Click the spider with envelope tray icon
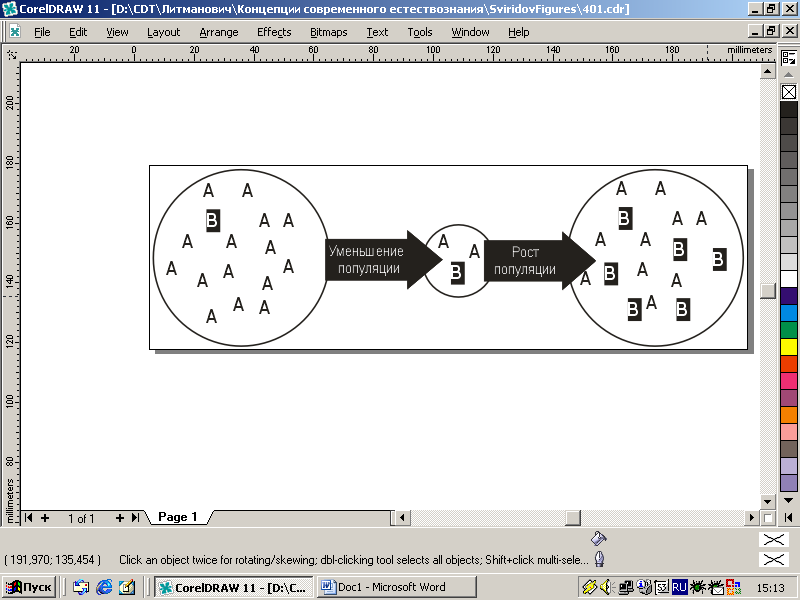 [716, 587]
